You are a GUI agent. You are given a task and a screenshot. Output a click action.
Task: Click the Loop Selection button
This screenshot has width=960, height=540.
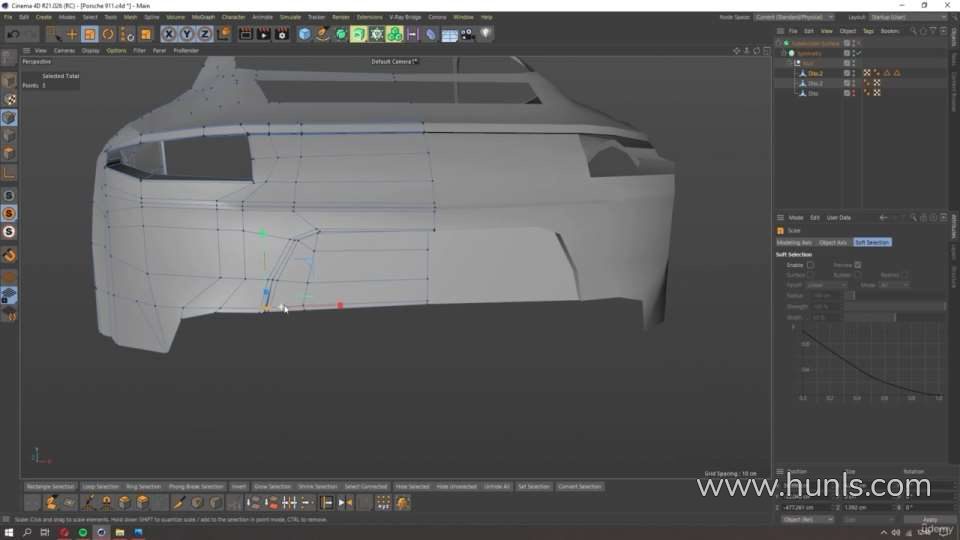coord(99,486)
